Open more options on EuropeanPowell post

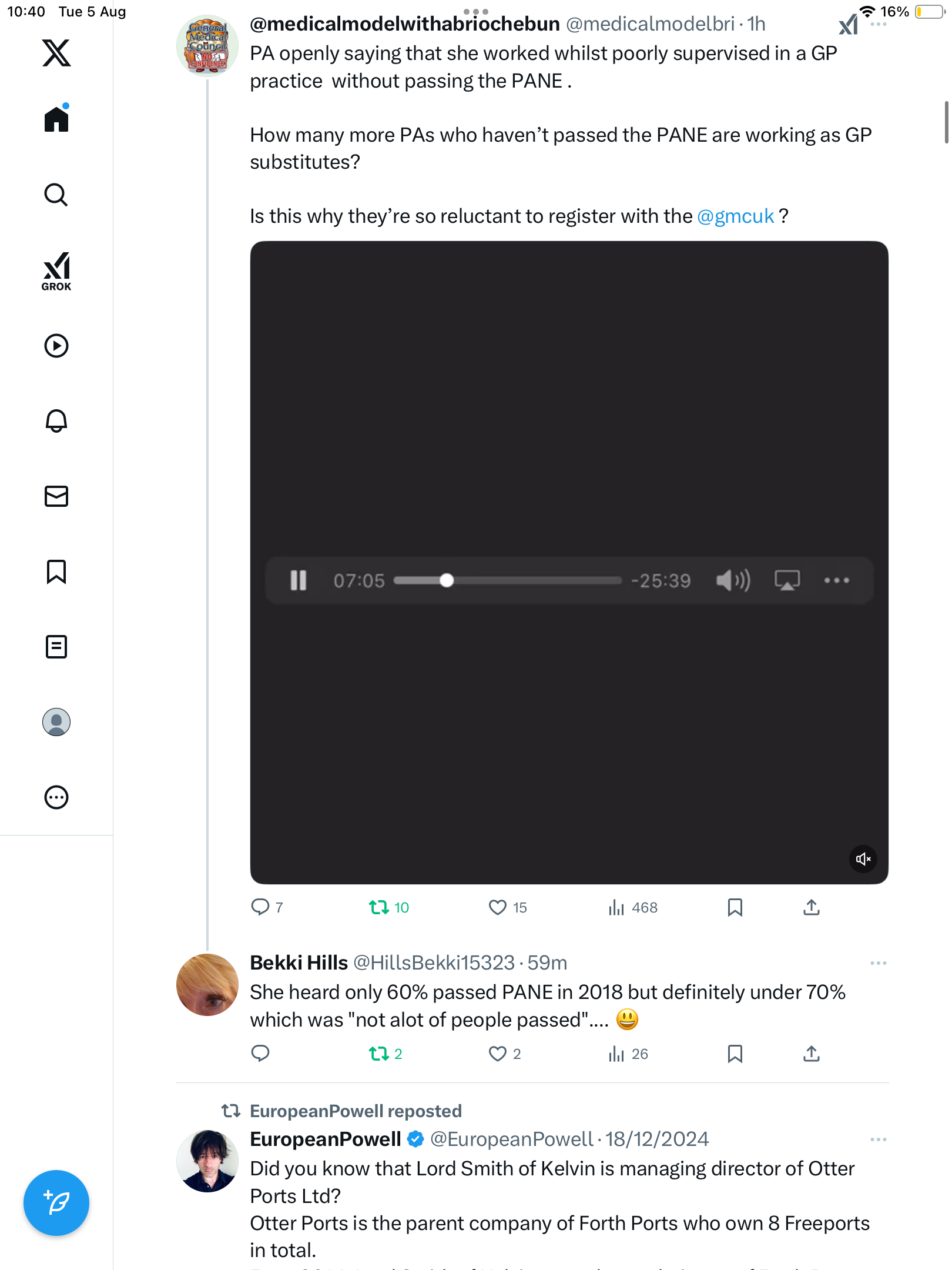pos(878,1139)
